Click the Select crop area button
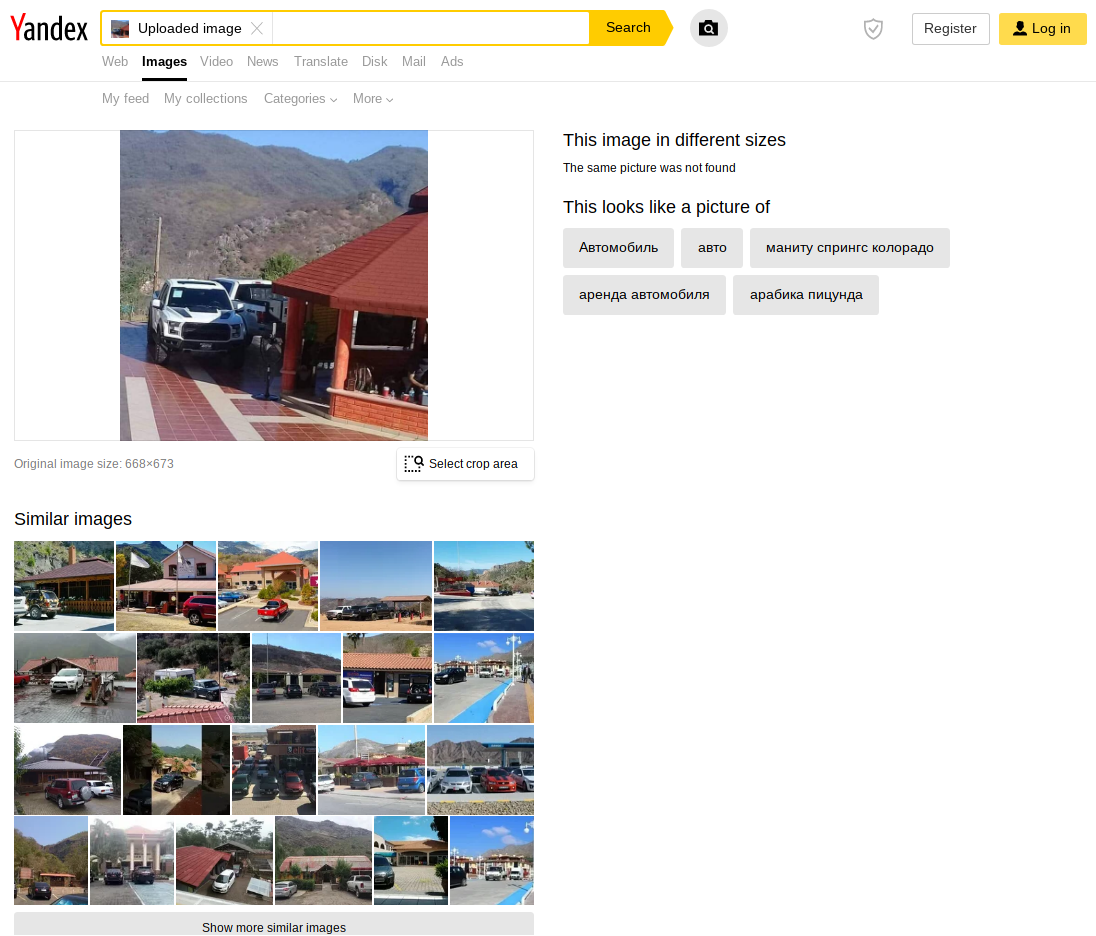This screenshot has height=936, width=1096. tap(465, 464)
